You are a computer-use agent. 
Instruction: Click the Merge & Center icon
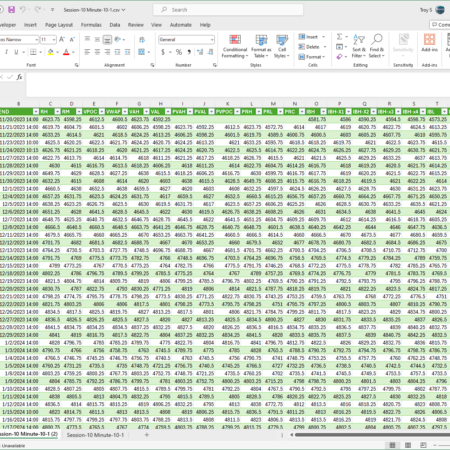pyautogui.click(x=141, y=52)
